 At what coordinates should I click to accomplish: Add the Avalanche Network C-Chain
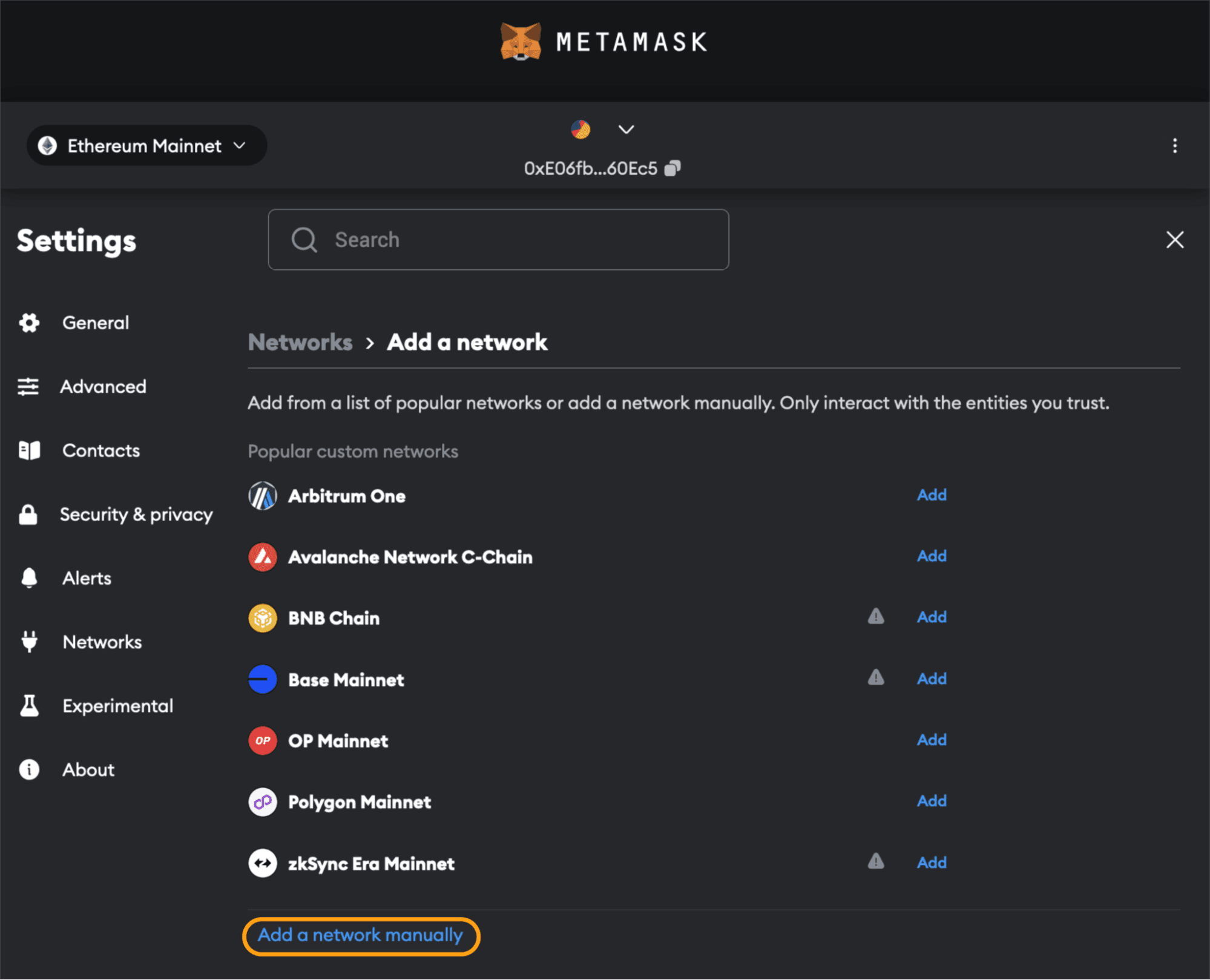(x=932, y=556)
